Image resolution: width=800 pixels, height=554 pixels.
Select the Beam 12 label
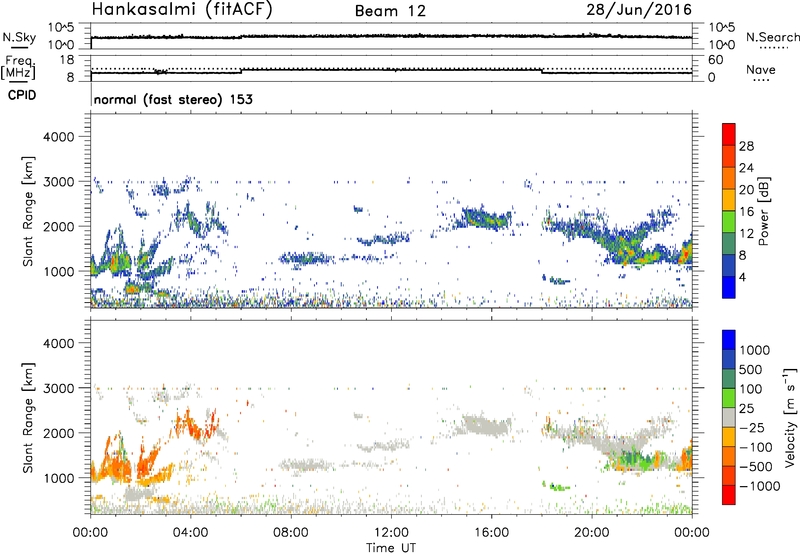coord(390,11)
